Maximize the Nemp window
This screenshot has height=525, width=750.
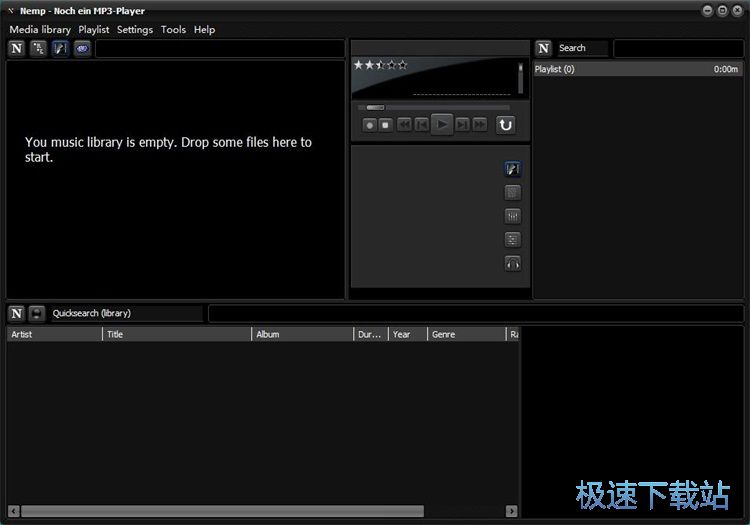point(723,11)
